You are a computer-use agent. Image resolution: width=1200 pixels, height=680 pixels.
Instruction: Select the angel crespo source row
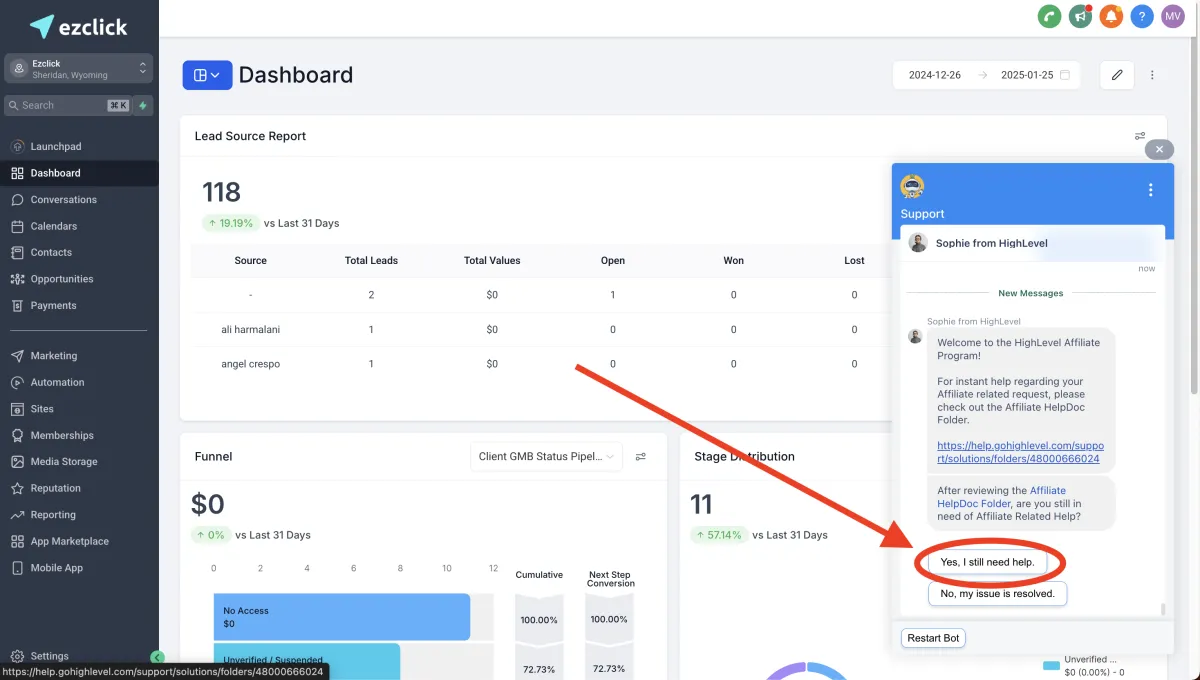pos(540,364)
